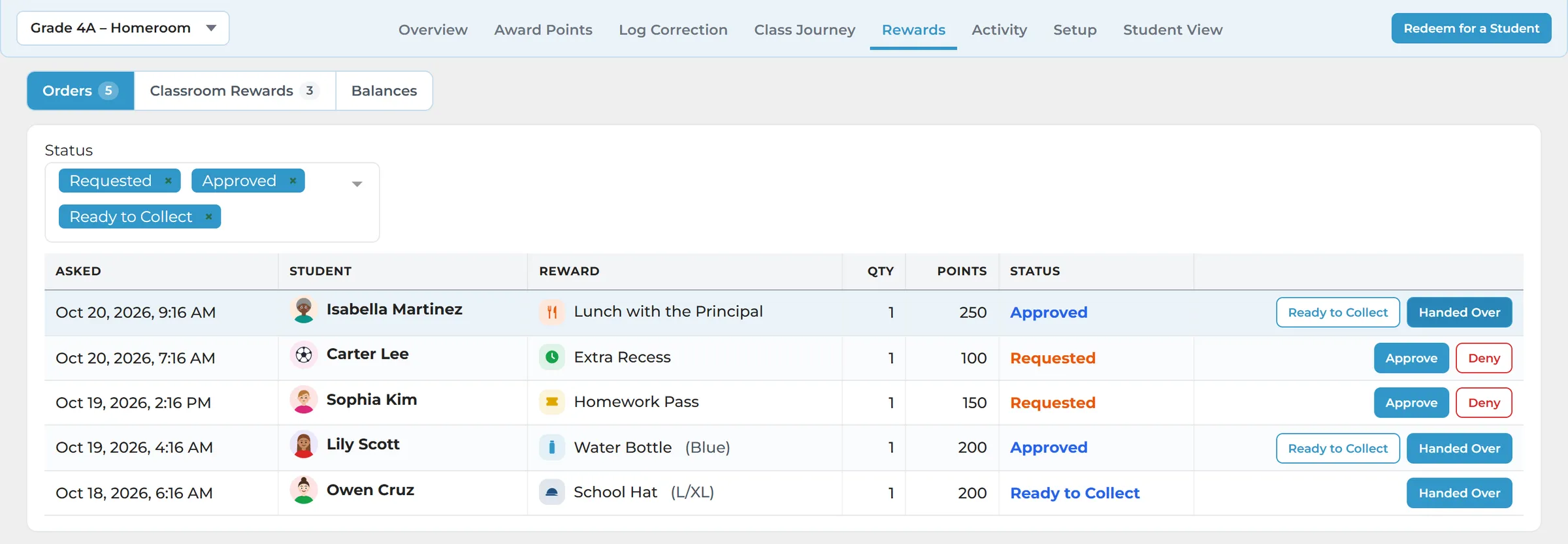The width and height of the screenshot is (1568, 544).
Task: Click the Homework Pass ticket icon
Action: 552,402
